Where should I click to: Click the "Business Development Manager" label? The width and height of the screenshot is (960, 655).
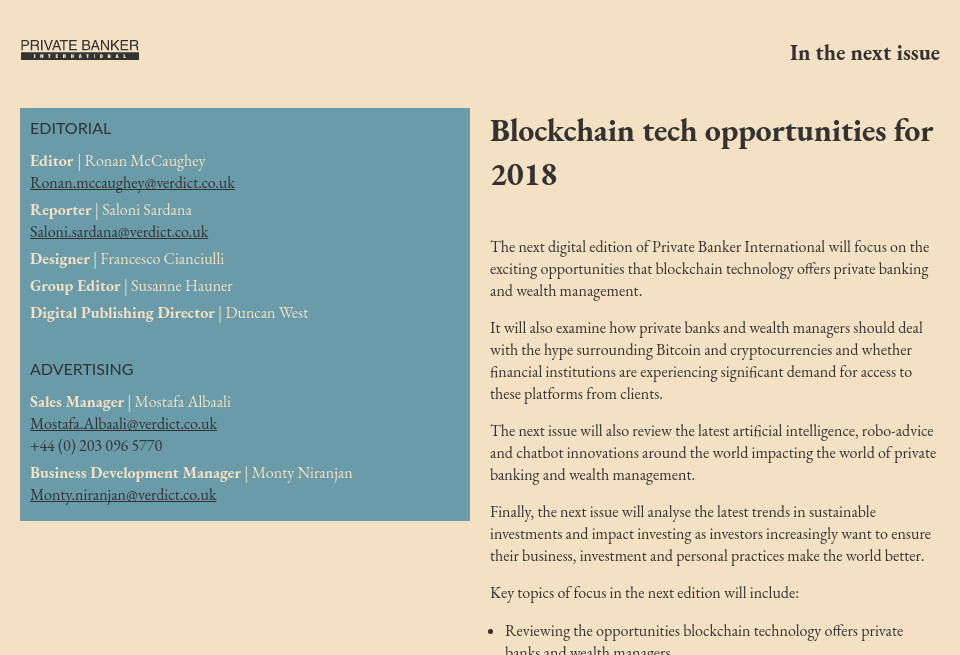tap(136, 473)
